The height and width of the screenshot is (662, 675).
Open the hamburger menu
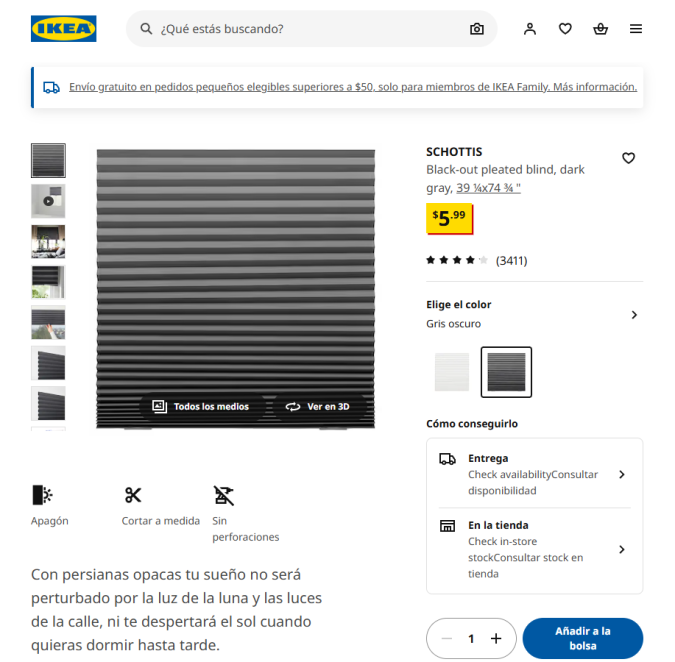[x=636, y=29]
